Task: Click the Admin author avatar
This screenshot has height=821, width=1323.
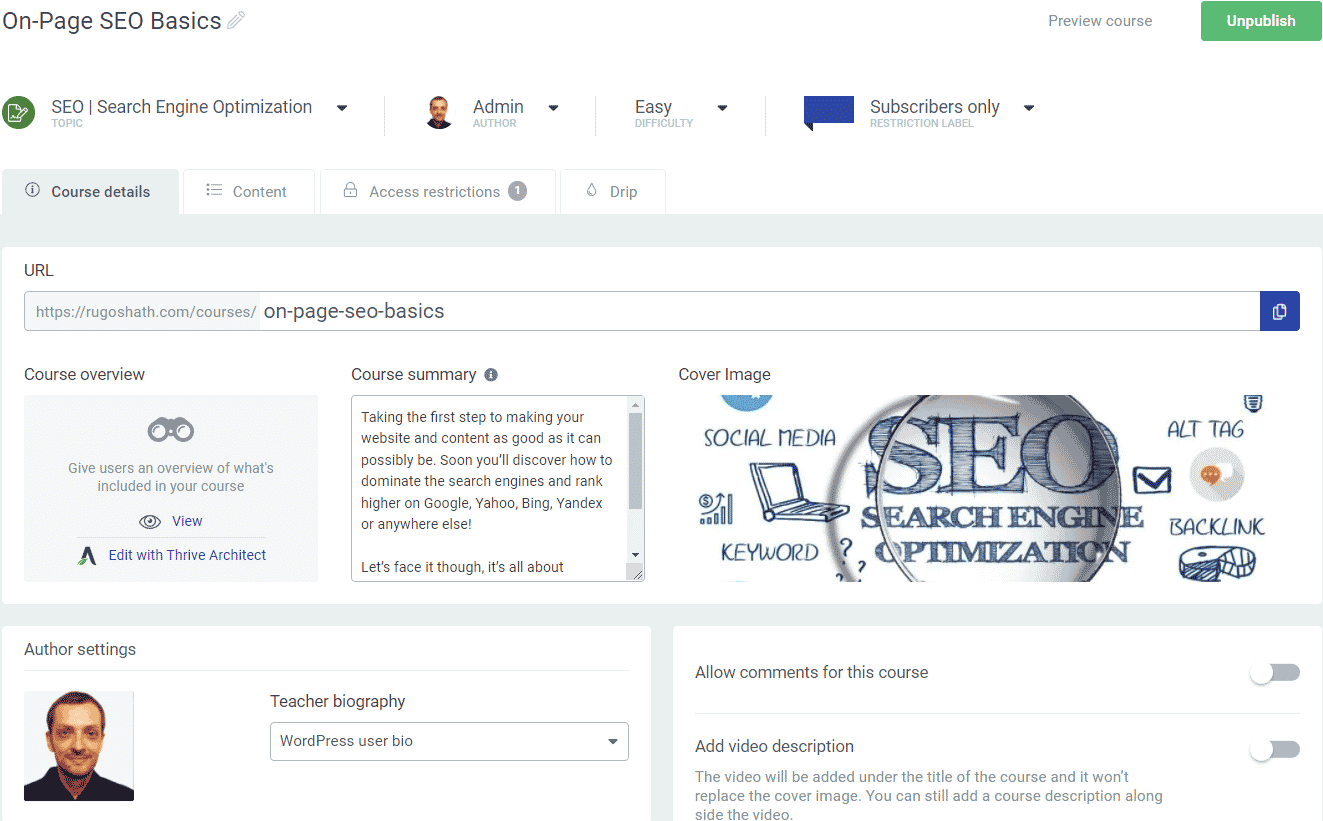Action: (x=439, y=112)
